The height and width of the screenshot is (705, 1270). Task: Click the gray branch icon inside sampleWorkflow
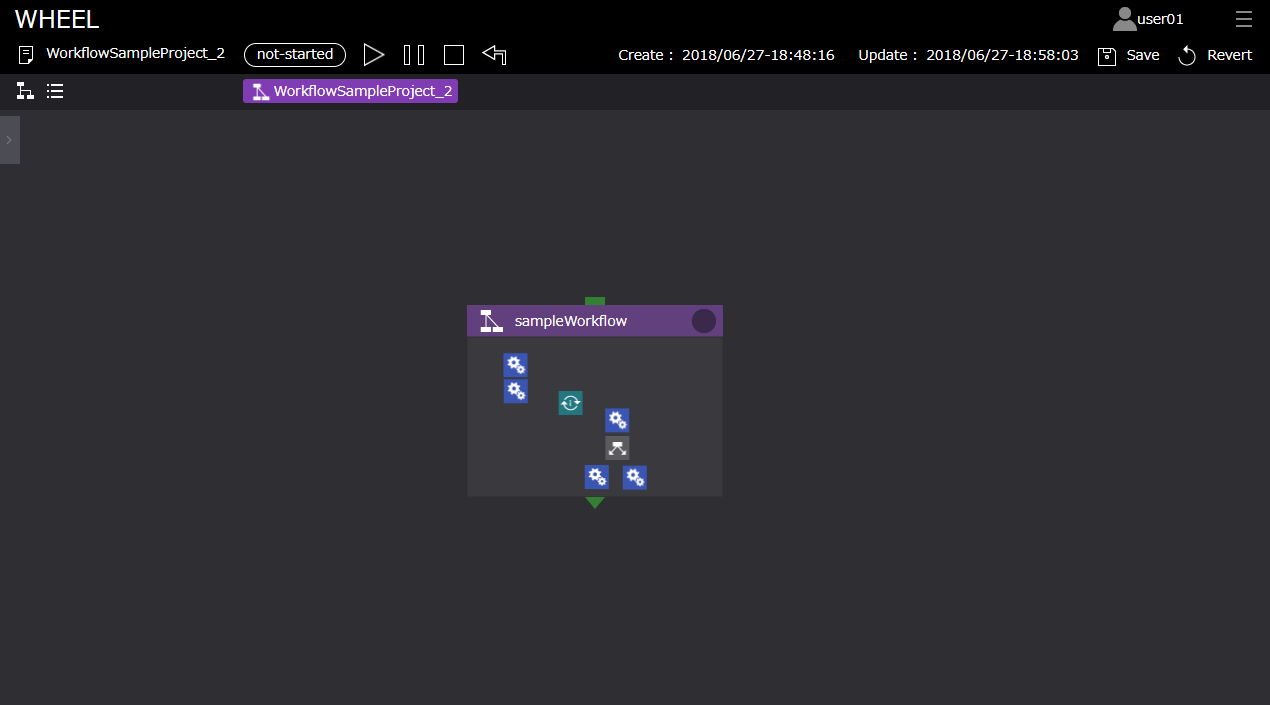(617, 448)
